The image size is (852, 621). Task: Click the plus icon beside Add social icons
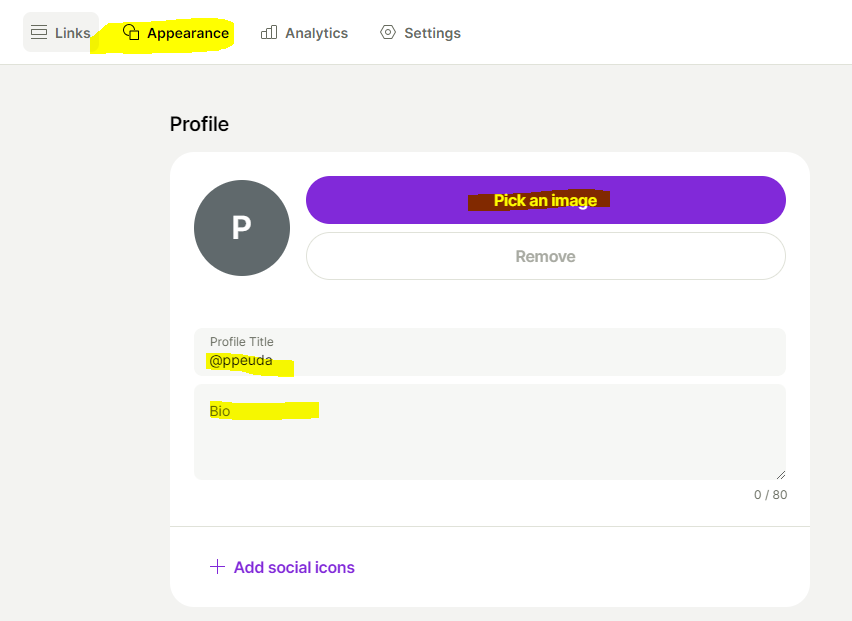217,567
